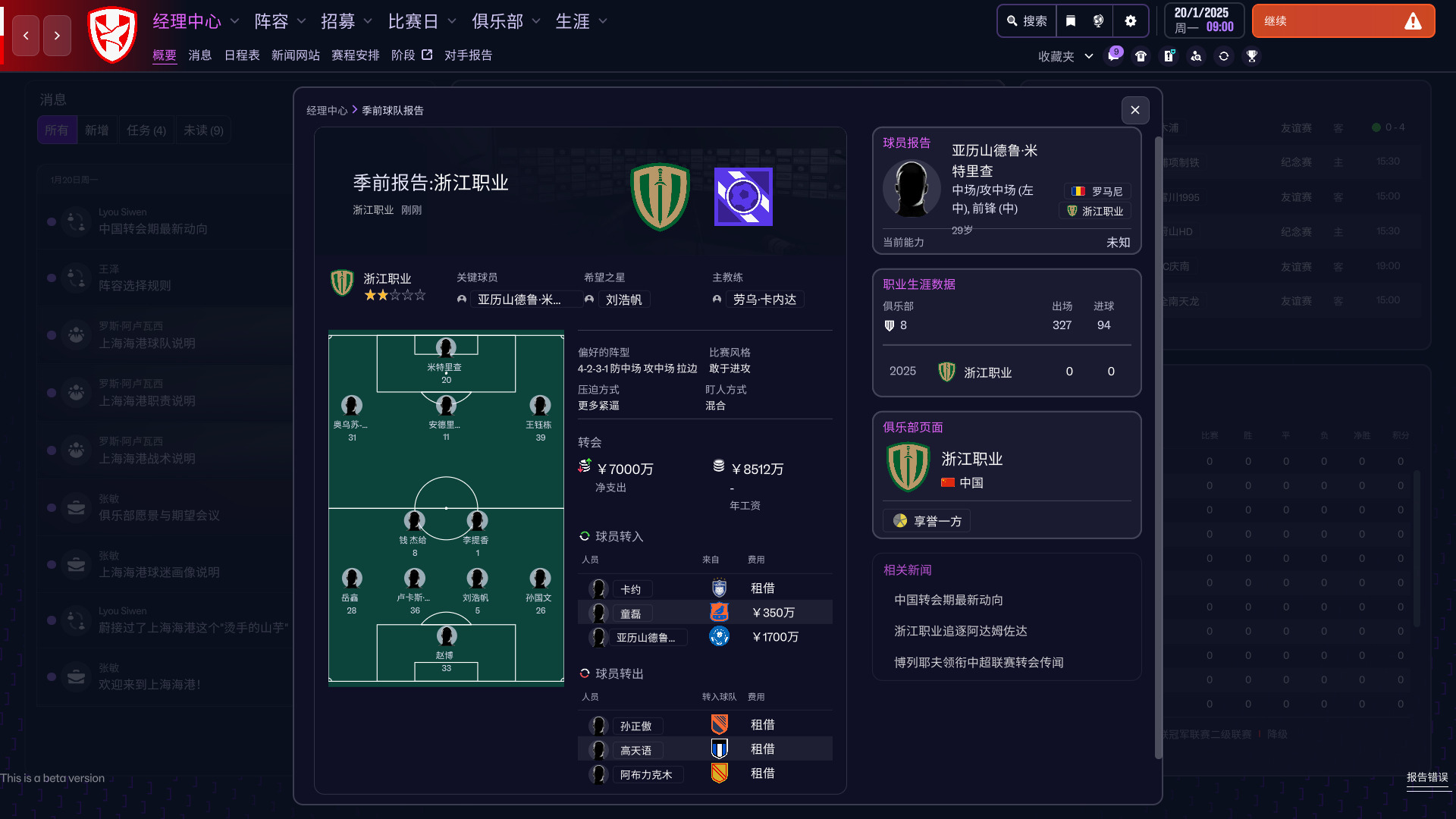Click the tactics alert shortcut icon
1456x819 pixels.
[x=1169, y=56]
